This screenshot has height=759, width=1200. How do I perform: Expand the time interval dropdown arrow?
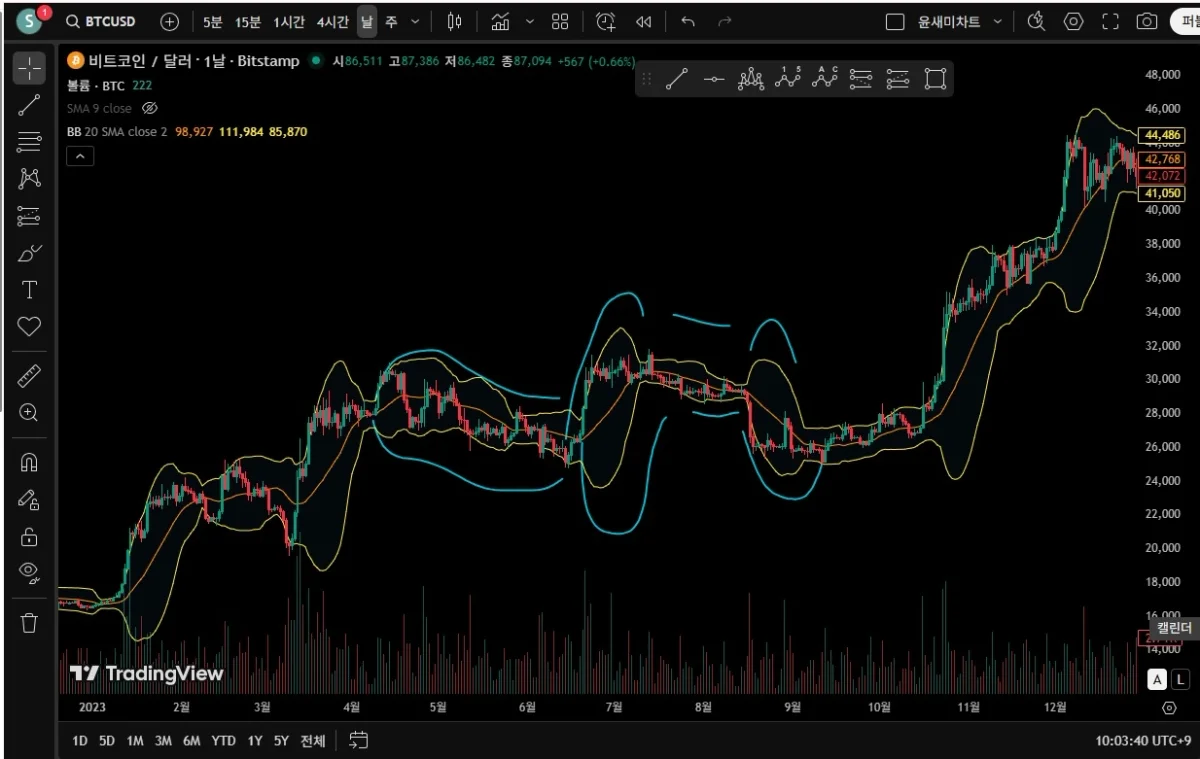[x=416, y=21]
